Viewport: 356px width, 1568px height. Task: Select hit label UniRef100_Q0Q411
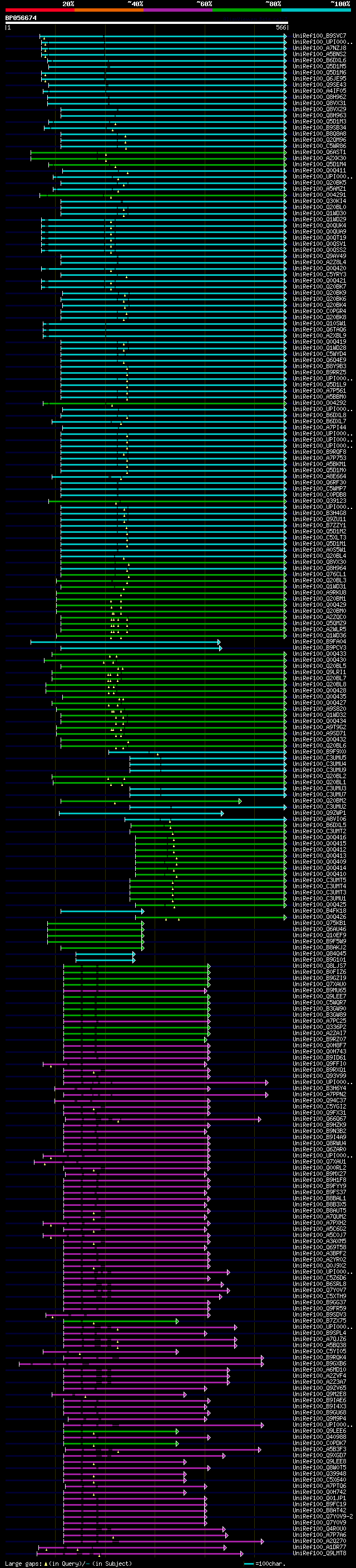tap(319, 170)
